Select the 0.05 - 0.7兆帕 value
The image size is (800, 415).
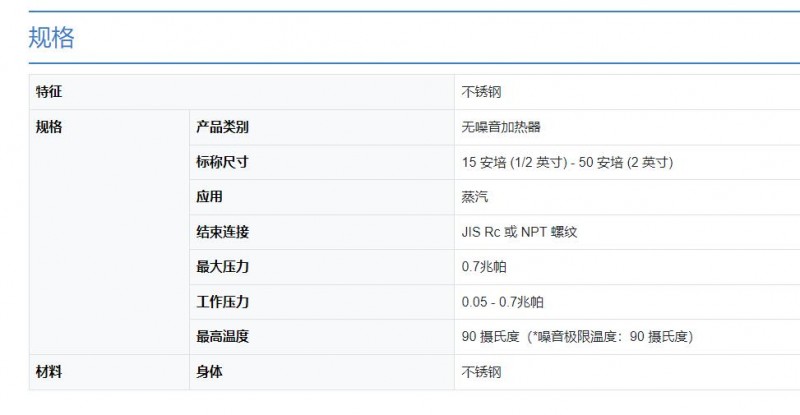coord(503,302)
